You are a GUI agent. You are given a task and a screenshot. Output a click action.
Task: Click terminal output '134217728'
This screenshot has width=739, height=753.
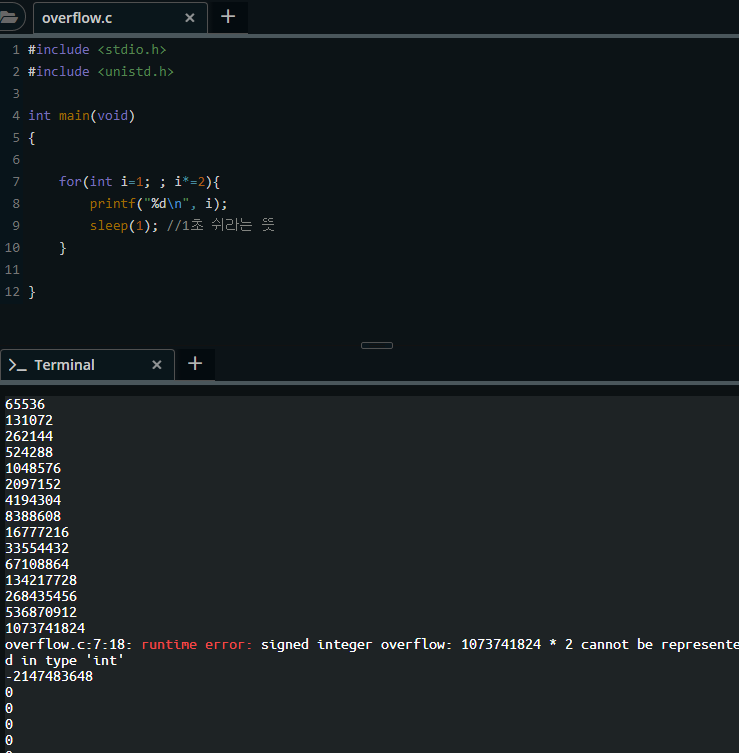41,580
